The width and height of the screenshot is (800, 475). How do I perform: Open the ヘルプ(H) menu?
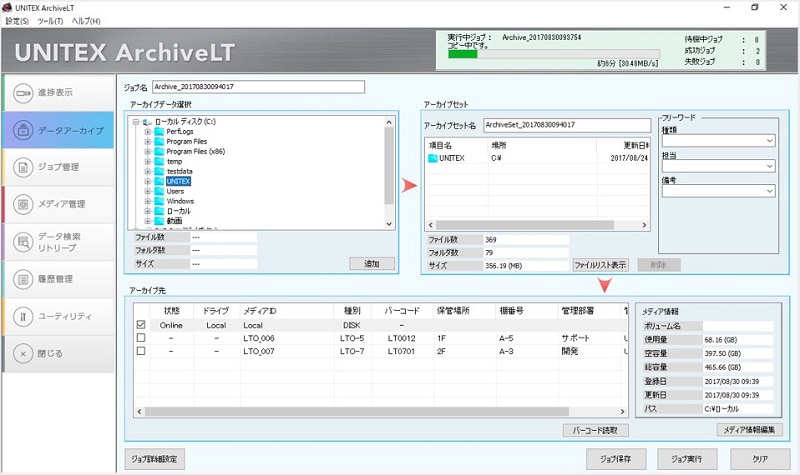point(86,21)
